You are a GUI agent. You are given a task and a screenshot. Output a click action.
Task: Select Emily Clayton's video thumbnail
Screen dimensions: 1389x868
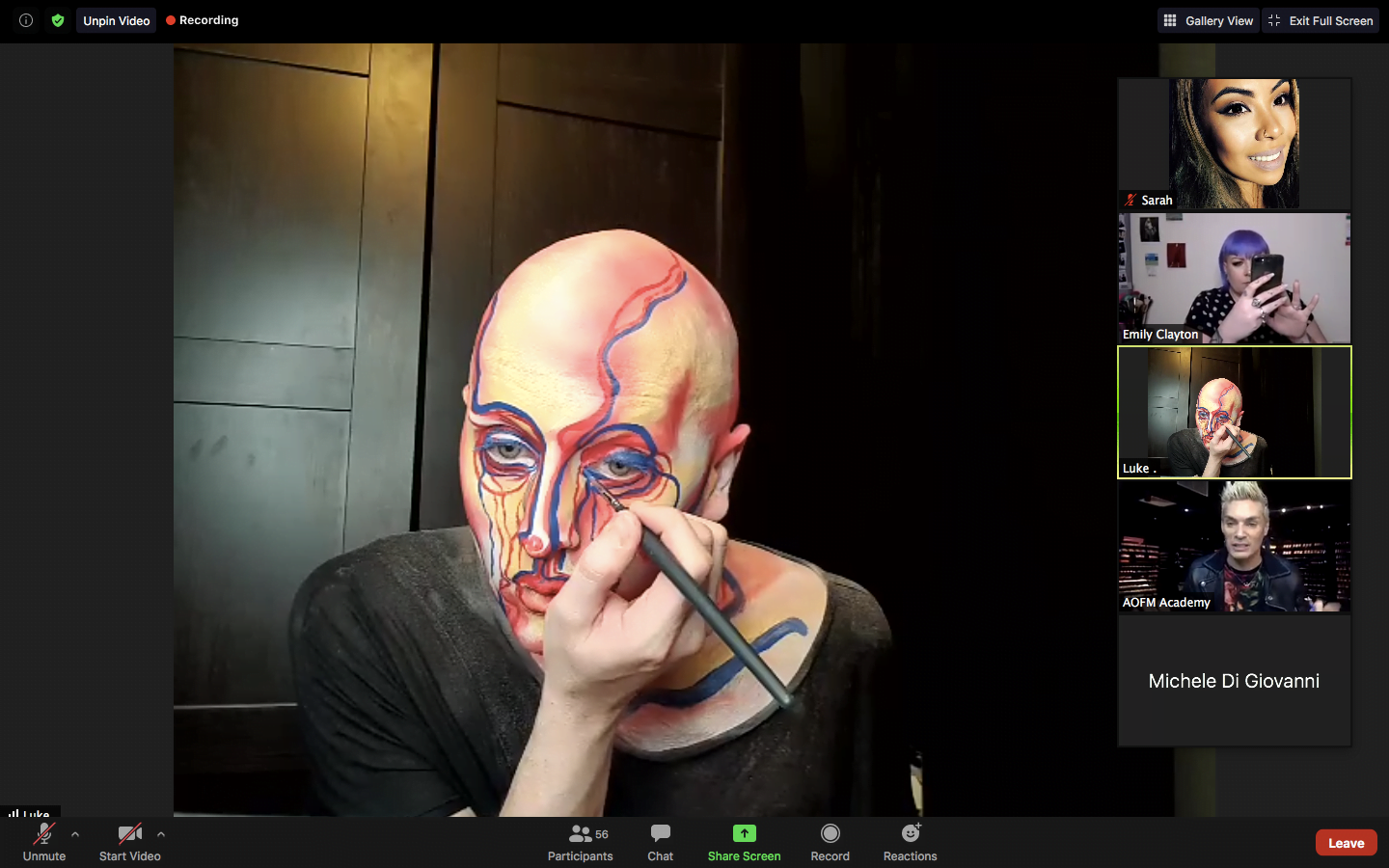coord(1234,278)
